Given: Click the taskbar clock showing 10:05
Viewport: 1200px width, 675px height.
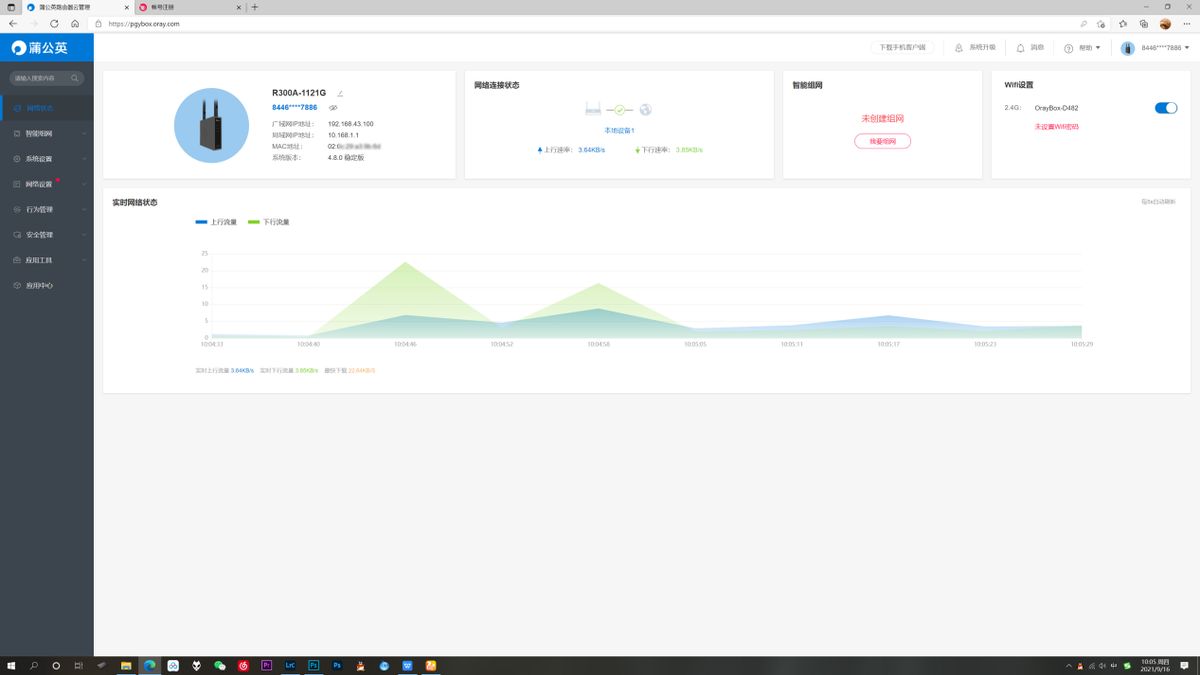Looking at the screenshot, I should pos(1154,665).
